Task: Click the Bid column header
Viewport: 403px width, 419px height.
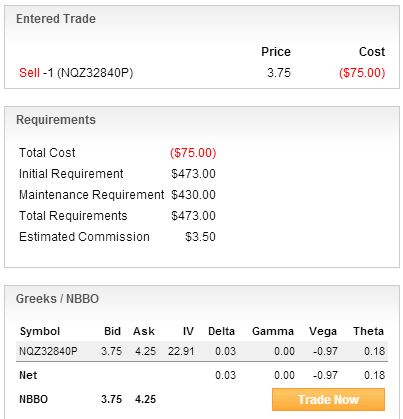Action: coord(112,331)
